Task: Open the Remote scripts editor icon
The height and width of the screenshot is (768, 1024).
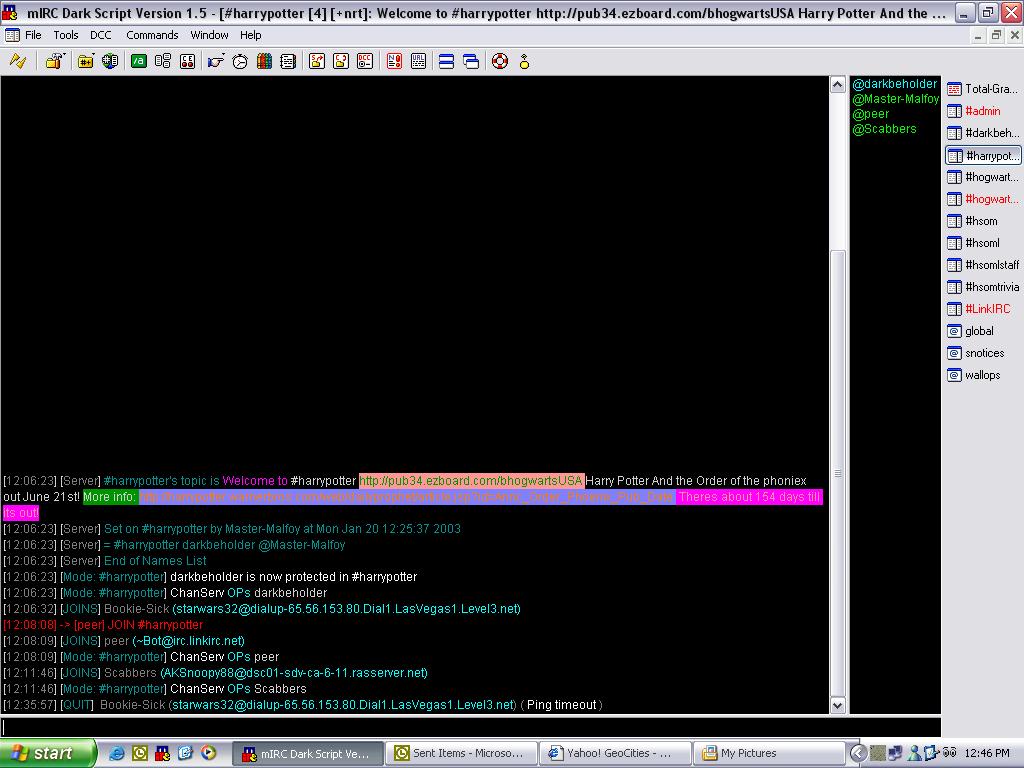Action: click(x=187, y=62)
